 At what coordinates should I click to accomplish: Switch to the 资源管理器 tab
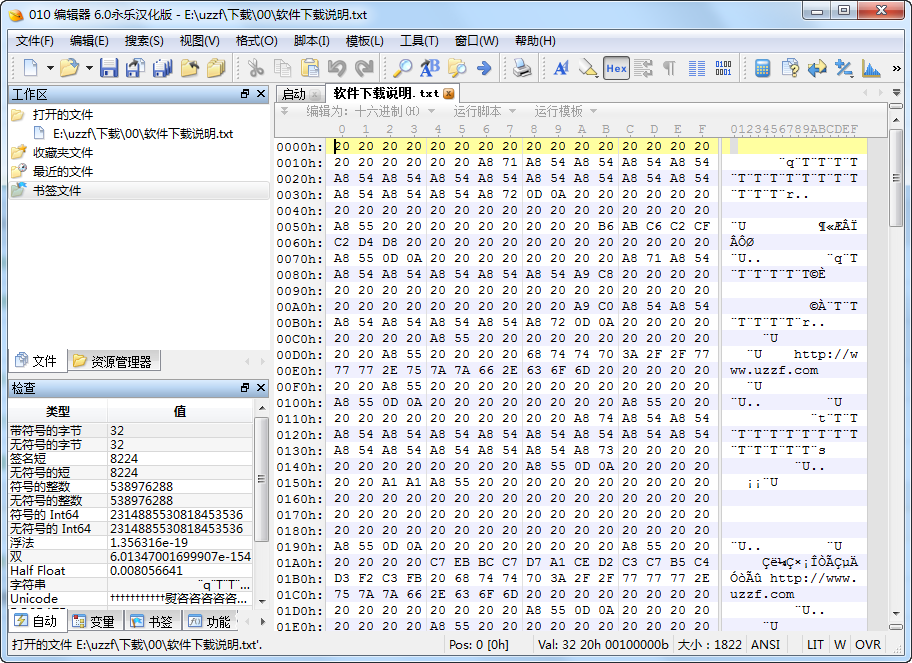coord(121,361)
